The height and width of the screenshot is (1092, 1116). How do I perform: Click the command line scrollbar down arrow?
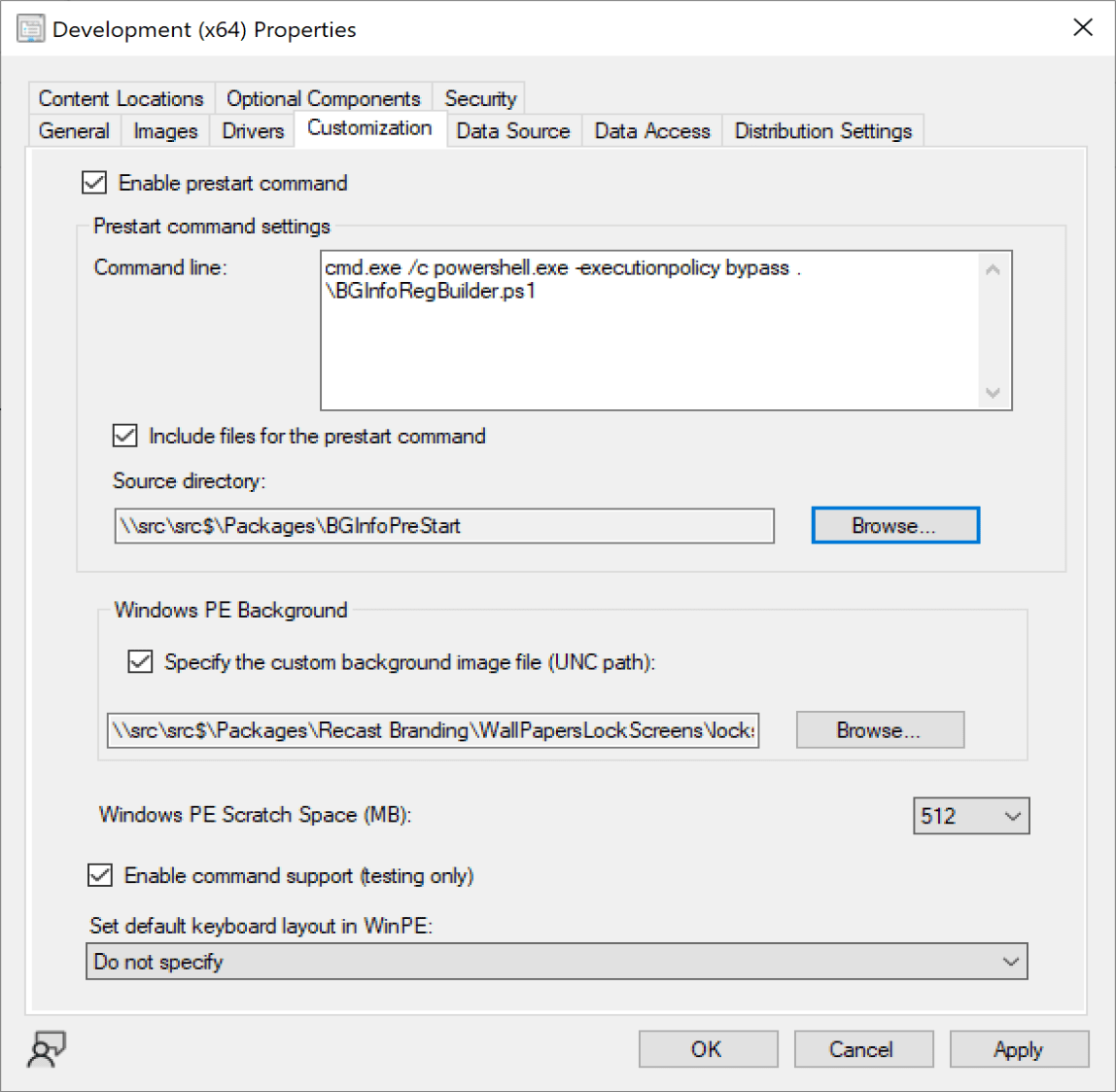pyautogui.click(x=993, y=393)
